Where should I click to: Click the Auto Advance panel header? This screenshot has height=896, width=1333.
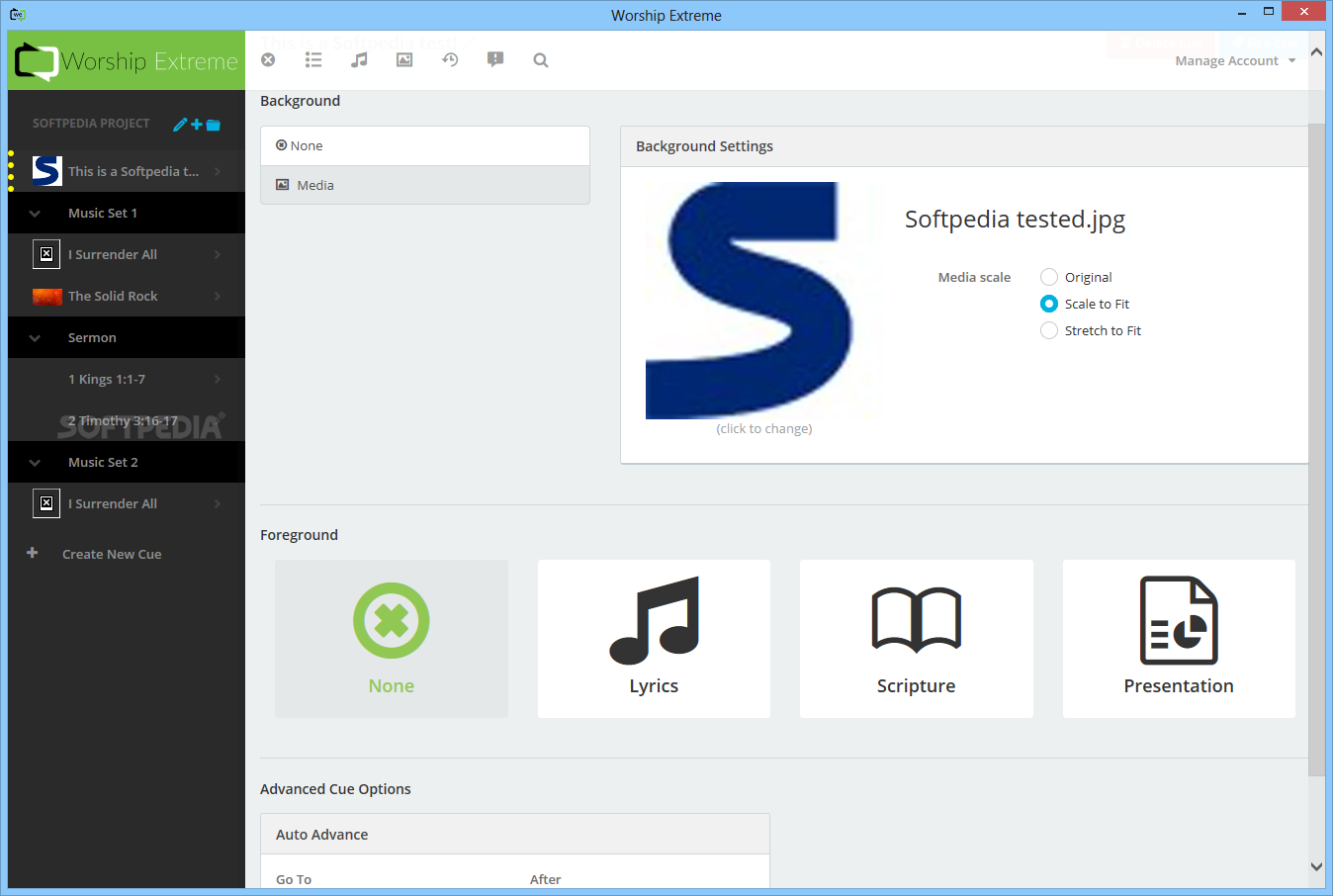tap(515, 835)
